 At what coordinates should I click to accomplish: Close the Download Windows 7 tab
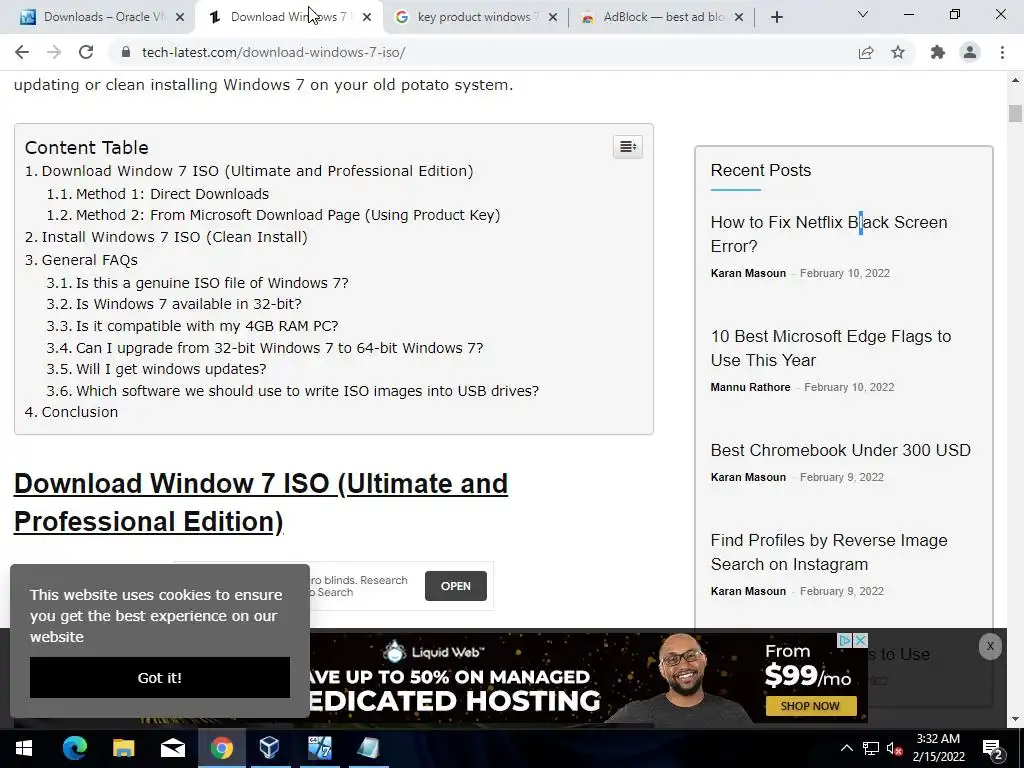coord(367,17)
